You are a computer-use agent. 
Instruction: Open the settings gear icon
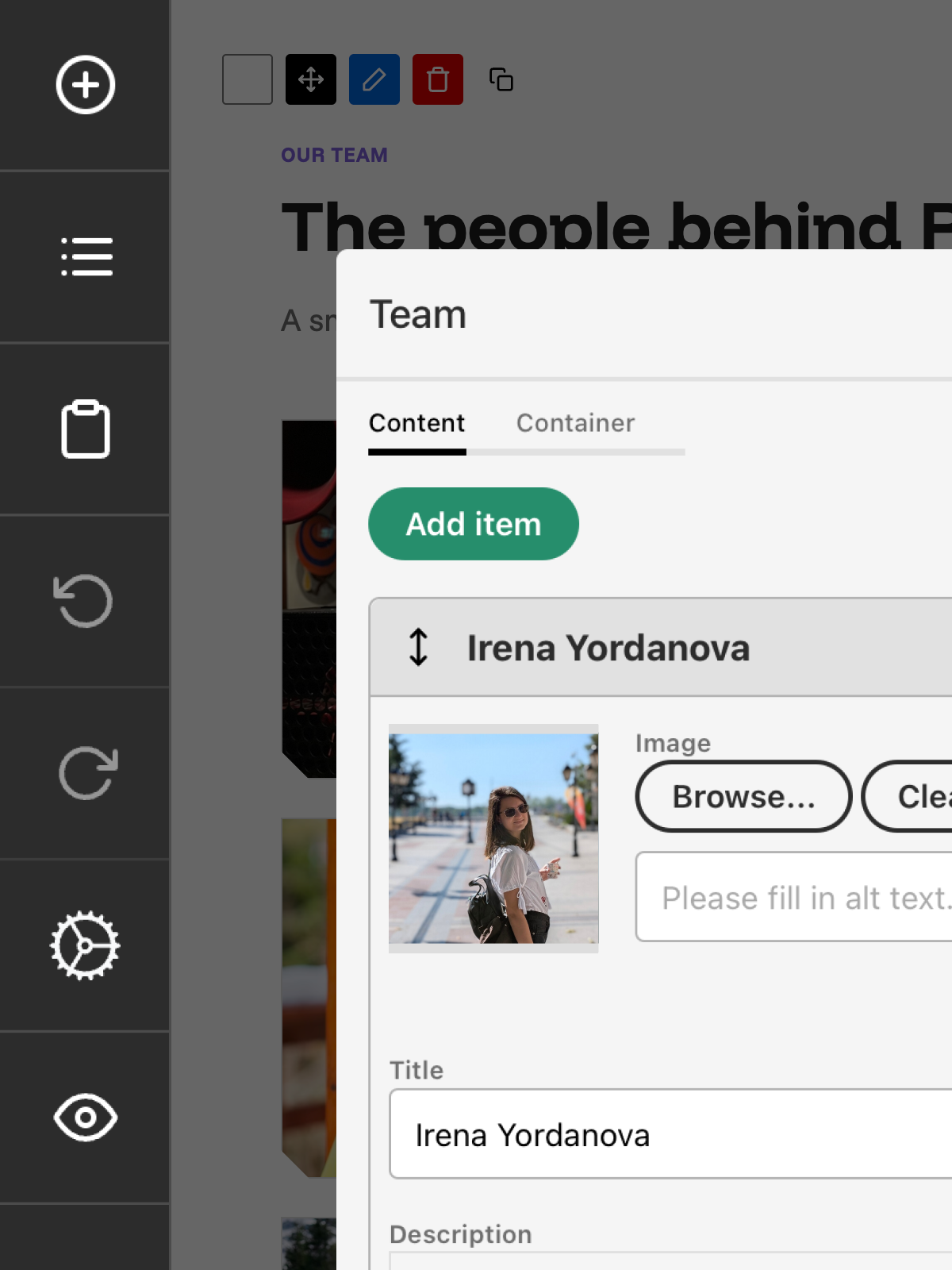(x=85, y=945)
